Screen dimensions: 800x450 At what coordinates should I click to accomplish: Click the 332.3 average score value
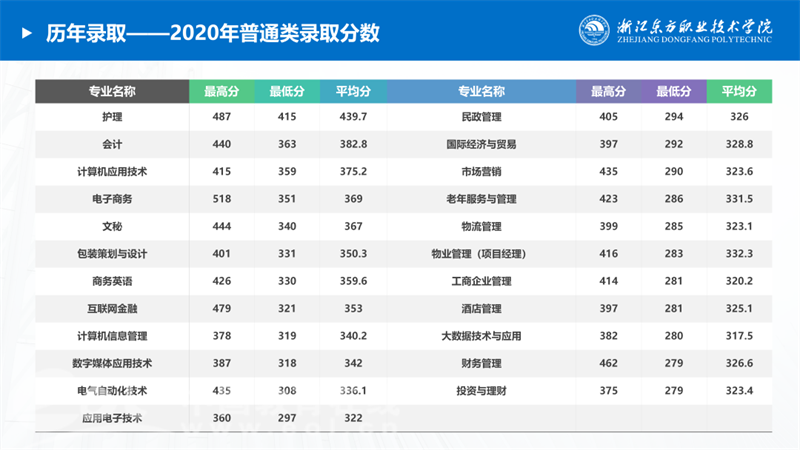point(739,254)
